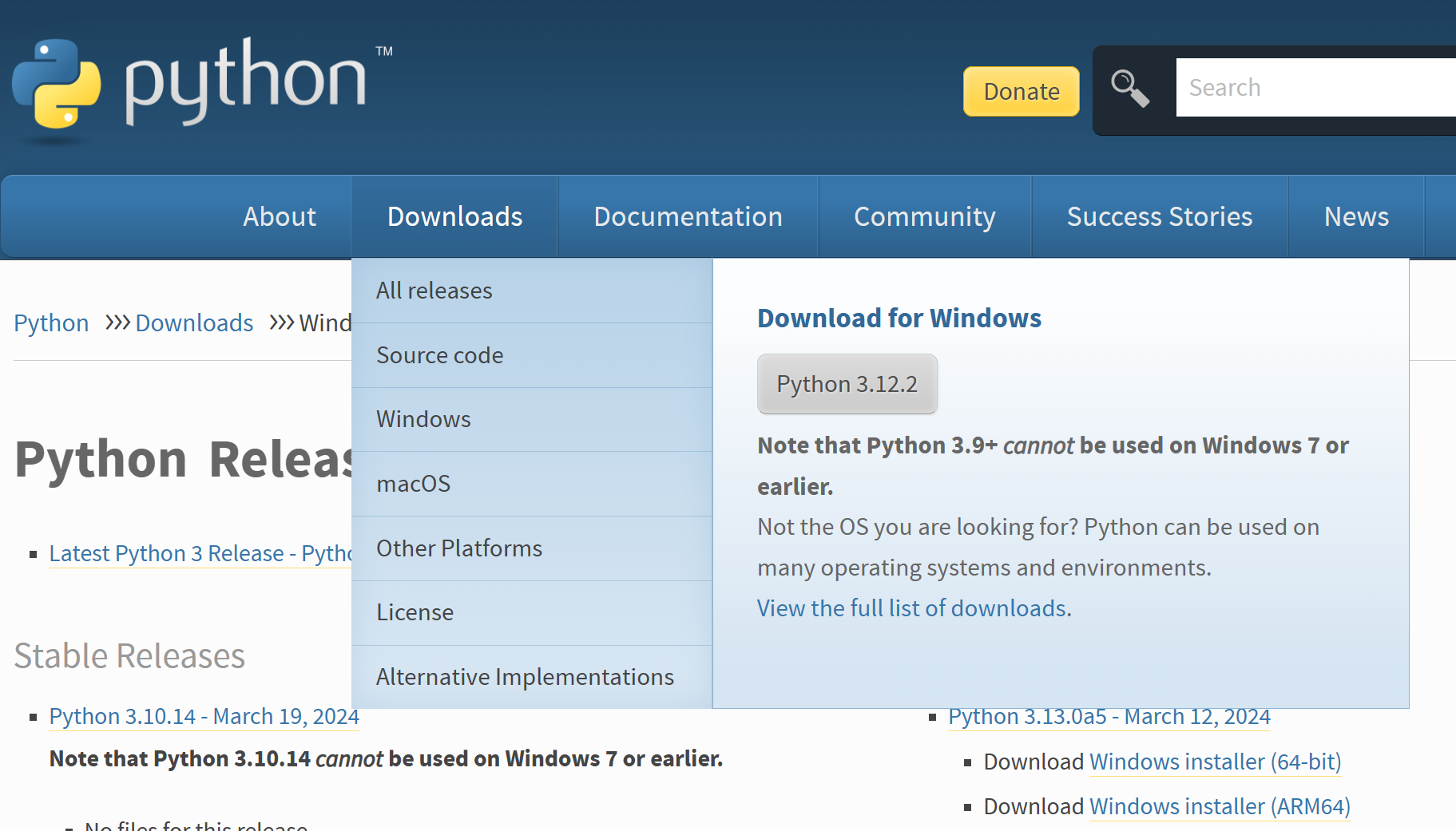Select macOS in Downloads dropdown
Viewport: 1456px width, 831px height.
(x=532, y=484)
